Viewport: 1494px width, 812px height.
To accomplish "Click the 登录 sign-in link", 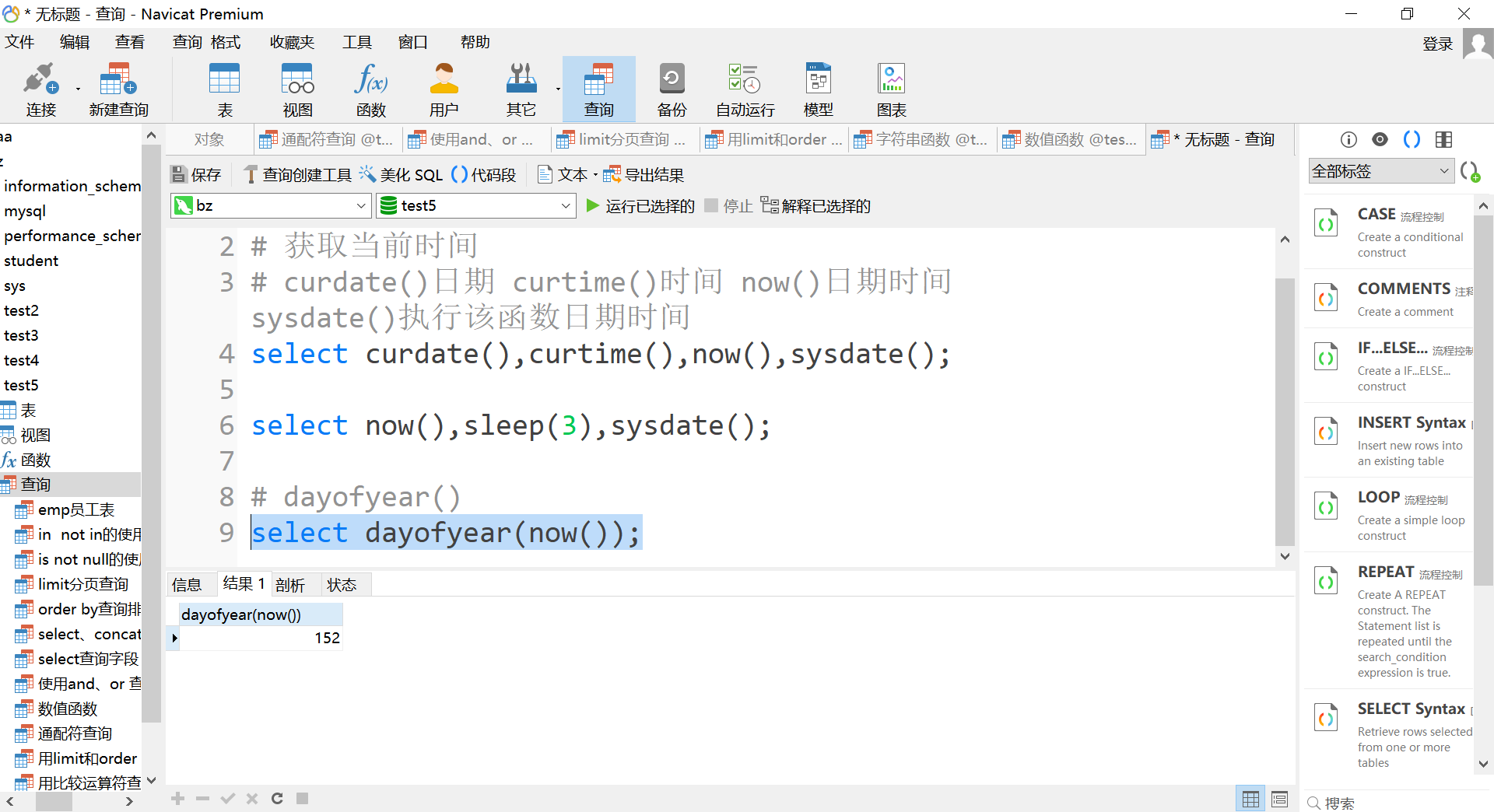I will click(1438, 44).
